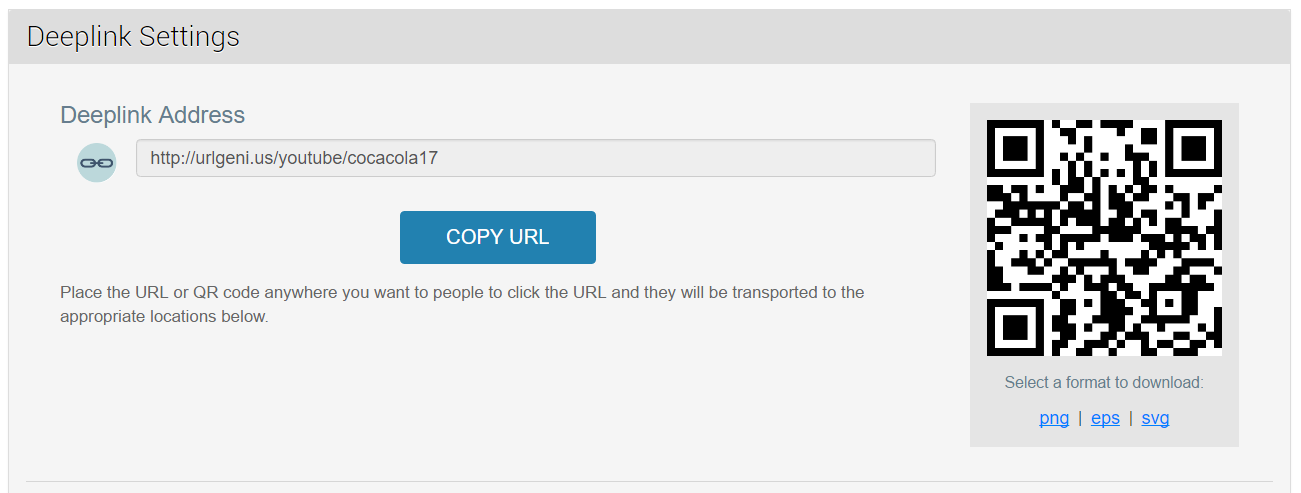Click the separator bar between png and eps
The height and width of the screenshot is (493, 1301).
click(x=1080, y=418)
